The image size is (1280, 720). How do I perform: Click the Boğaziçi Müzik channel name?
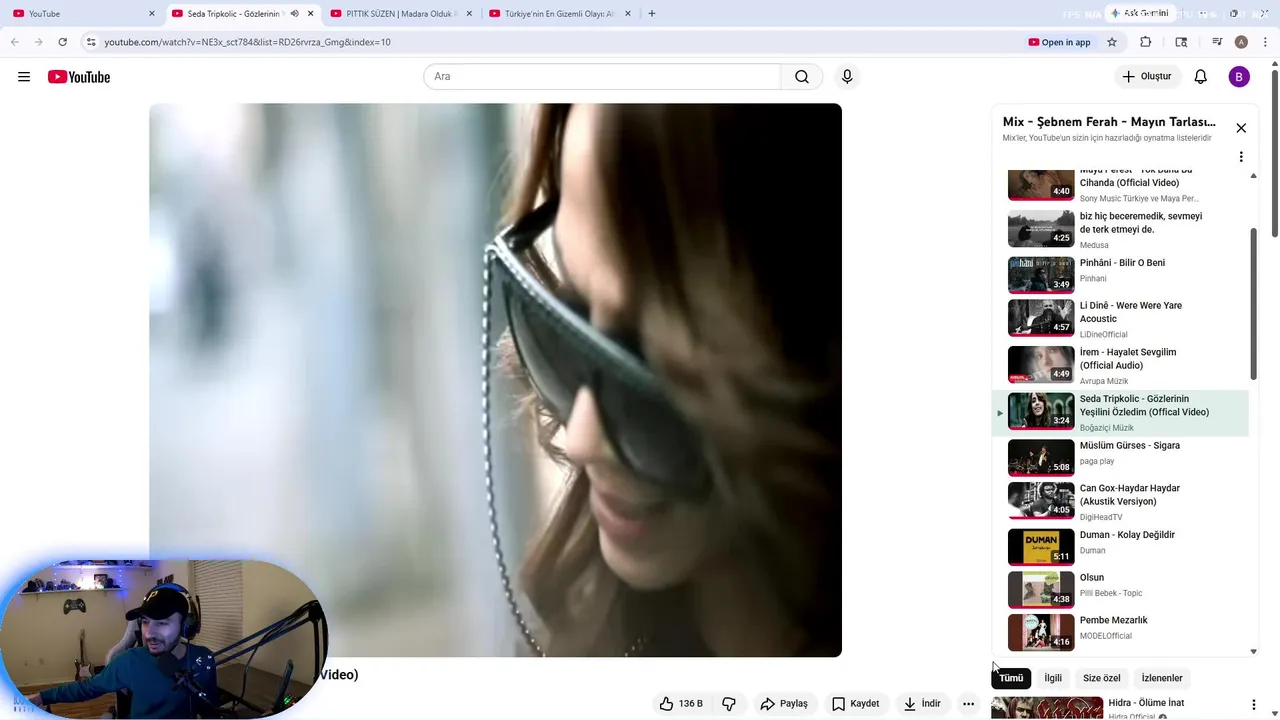(x=1107, y=428)
